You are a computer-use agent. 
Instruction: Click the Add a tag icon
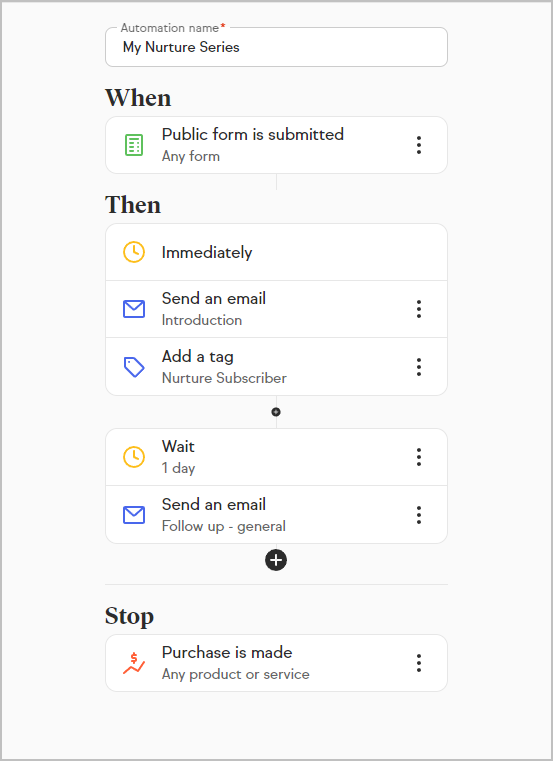click(x=134, y=367)
